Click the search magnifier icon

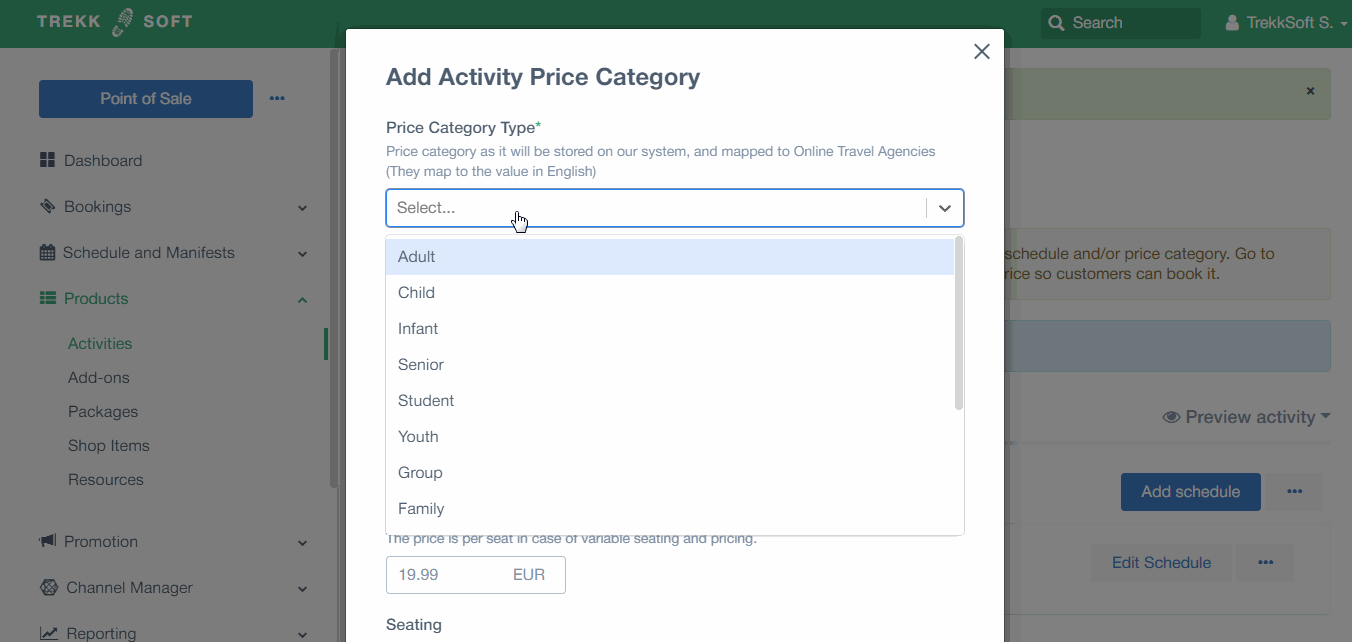1056,22
